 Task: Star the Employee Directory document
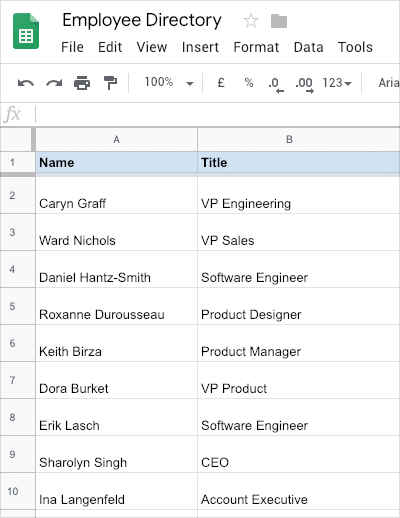click(251, 21)
